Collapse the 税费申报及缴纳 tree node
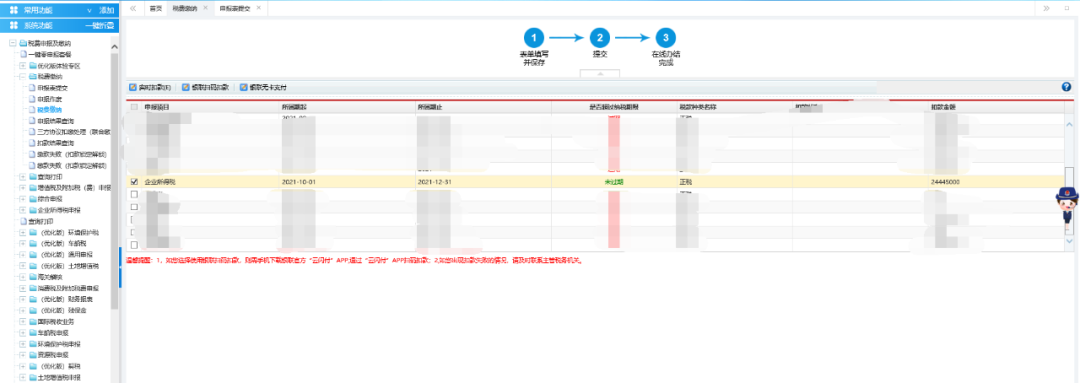 pyautogui.click(x=13, y=43)
